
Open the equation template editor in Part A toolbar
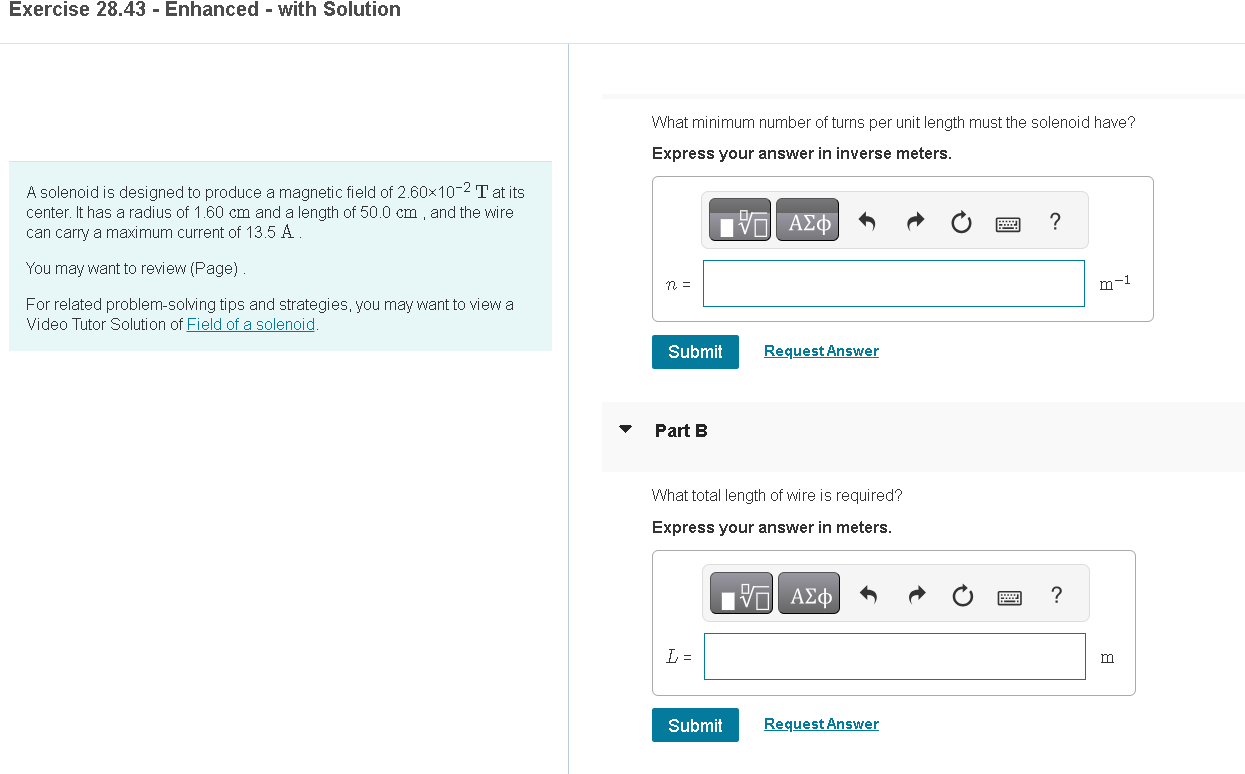tap(739, 220)
